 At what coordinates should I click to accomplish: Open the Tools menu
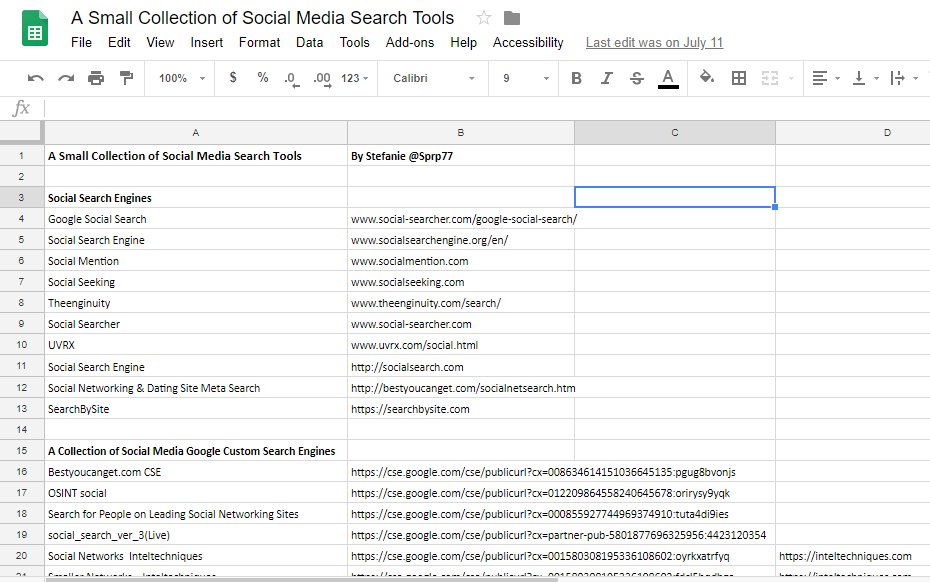[354, 42]
